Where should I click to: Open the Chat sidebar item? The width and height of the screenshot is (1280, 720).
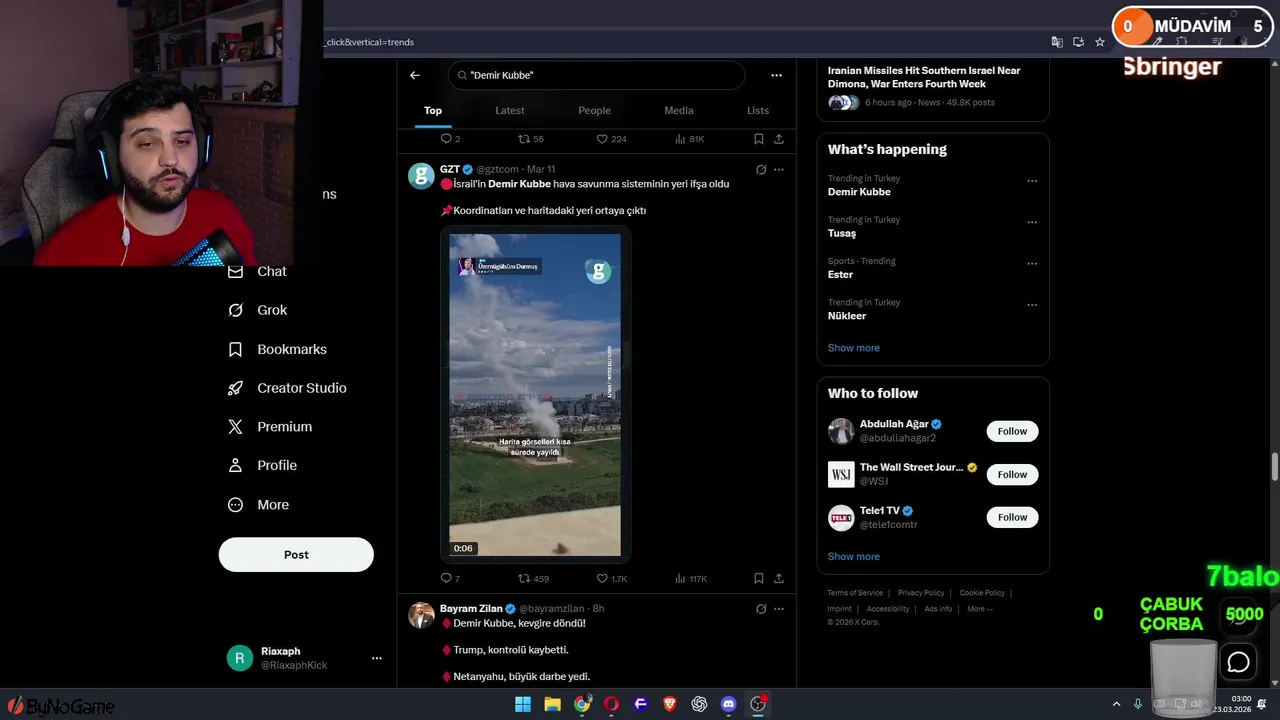click(257, 271)
